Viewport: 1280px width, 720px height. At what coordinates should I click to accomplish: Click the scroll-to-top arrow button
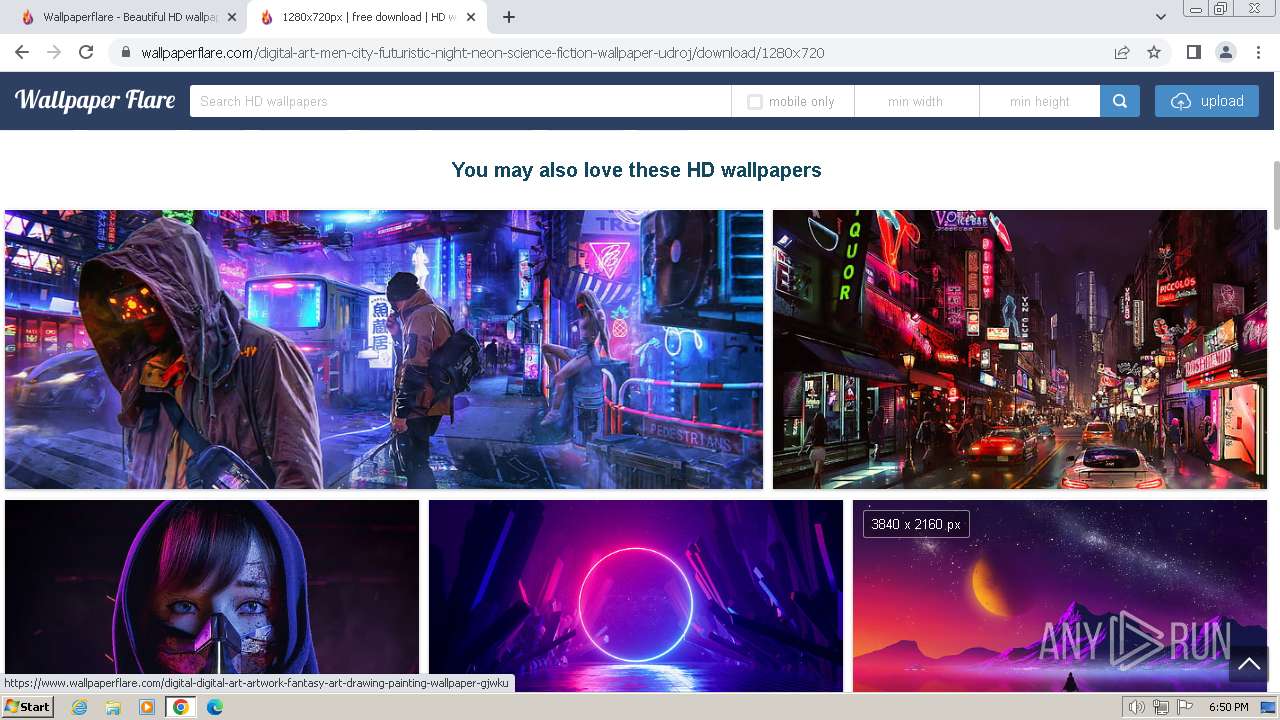pos(1248,663)
